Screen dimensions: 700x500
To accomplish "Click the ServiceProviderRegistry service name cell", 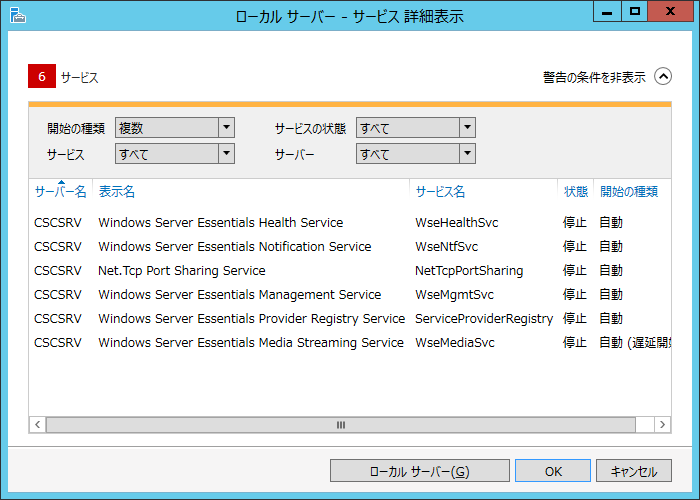I will [484, 319].
